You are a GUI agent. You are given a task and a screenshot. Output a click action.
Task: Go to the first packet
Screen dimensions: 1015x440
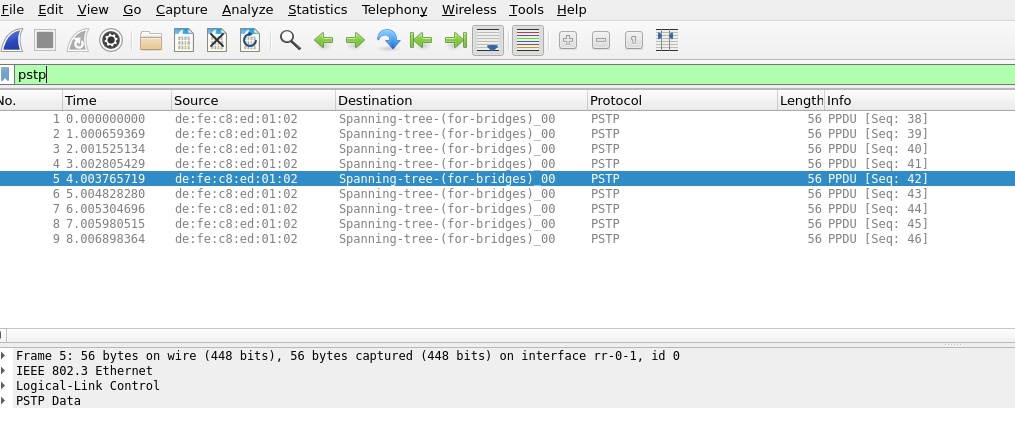421,40
